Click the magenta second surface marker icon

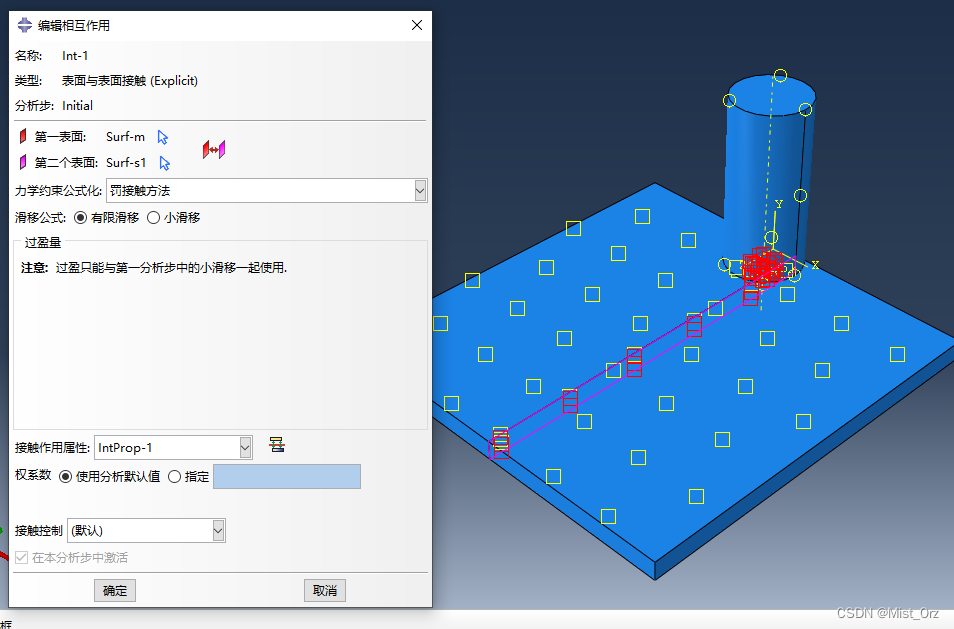[22, 163]
